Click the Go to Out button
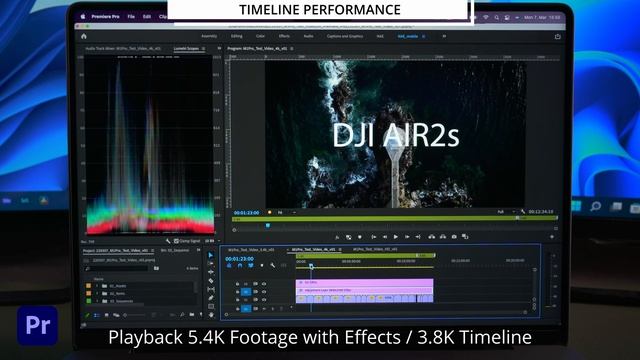 pyautogui.click(x=418, y=237)
